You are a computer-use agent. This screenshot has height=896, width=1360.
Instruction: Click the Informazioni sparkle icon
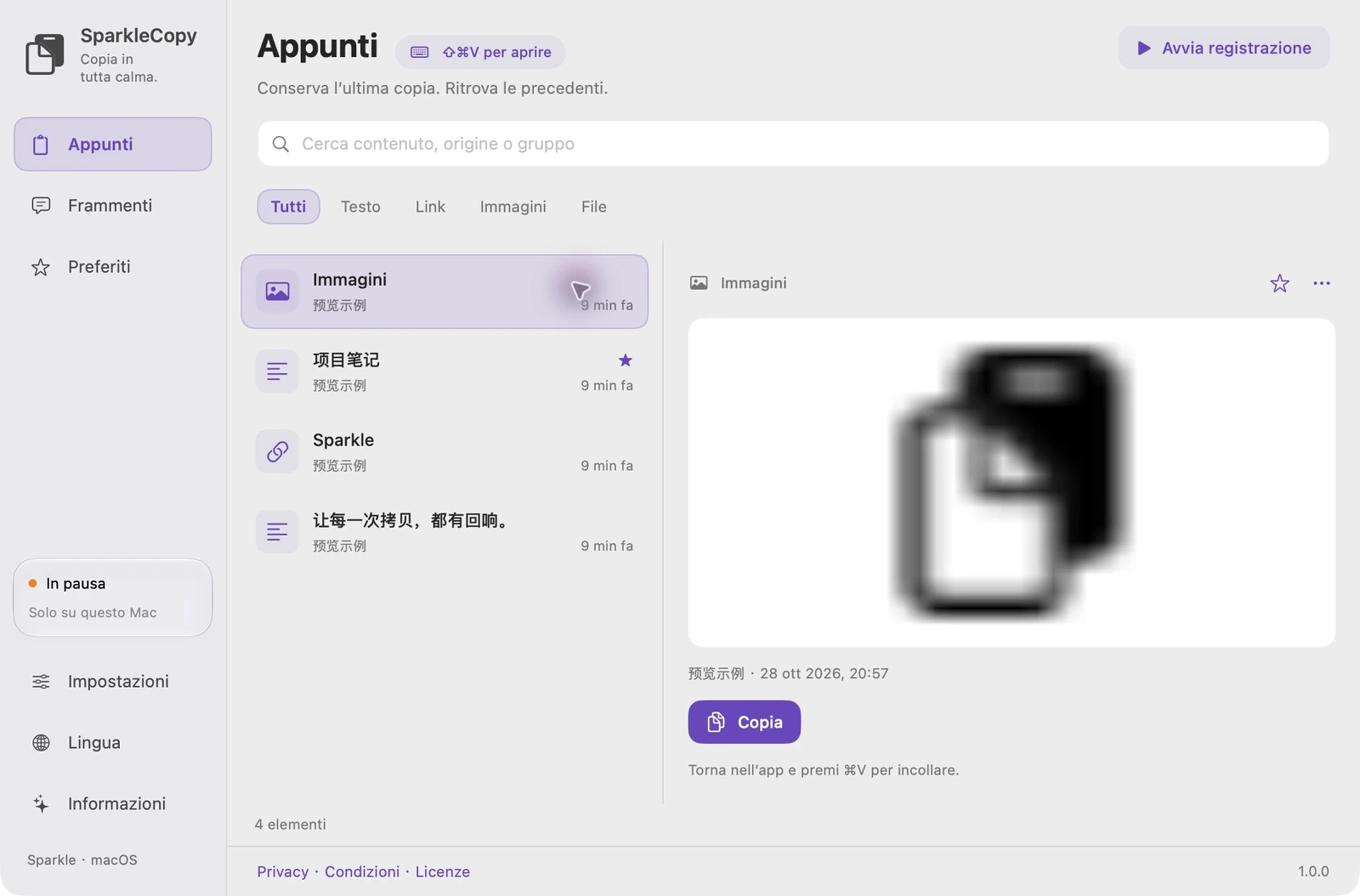coord(41,803)
